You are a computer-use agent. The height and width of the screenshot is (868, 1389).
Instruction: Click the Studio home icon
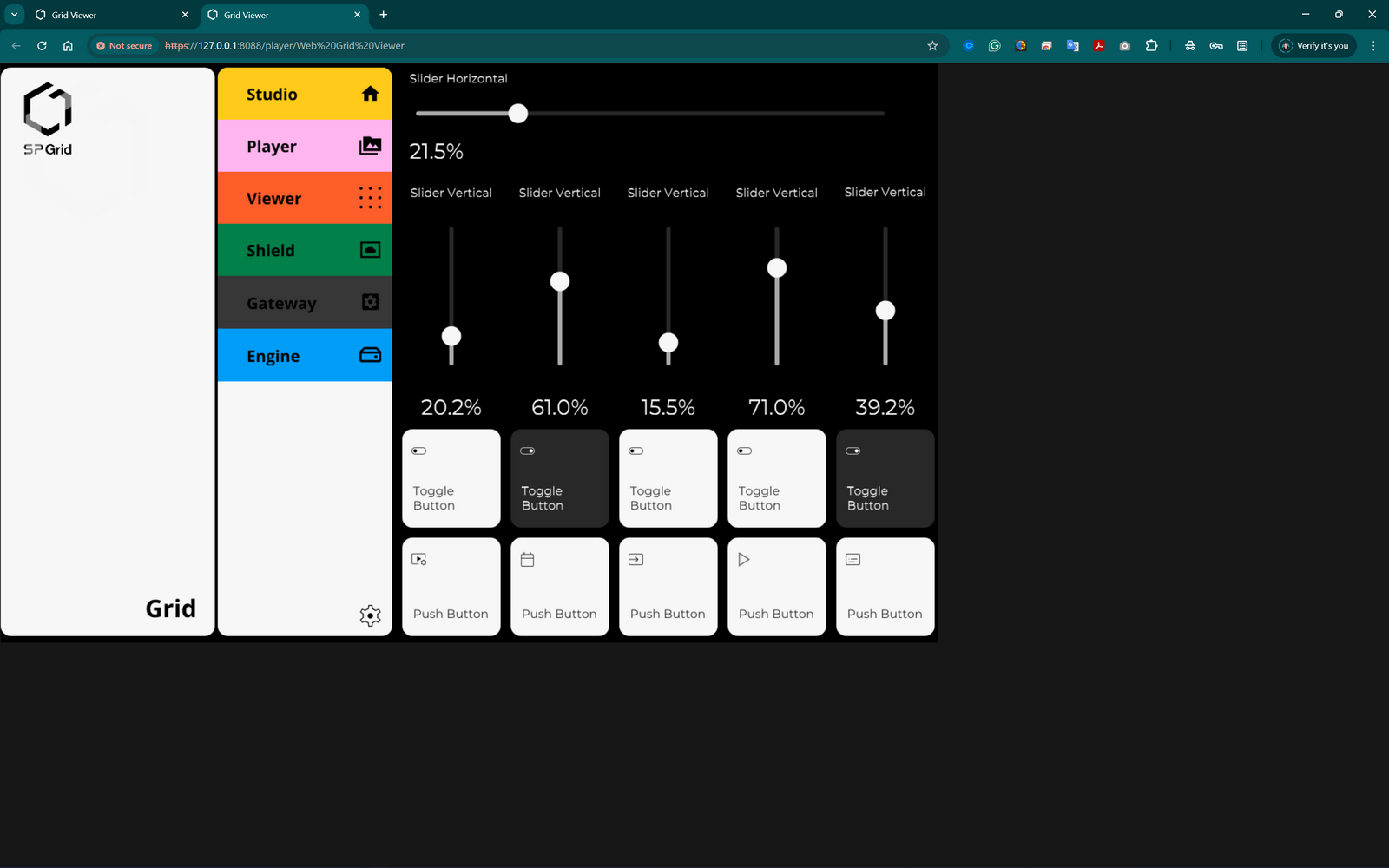(x=370, y=94)
